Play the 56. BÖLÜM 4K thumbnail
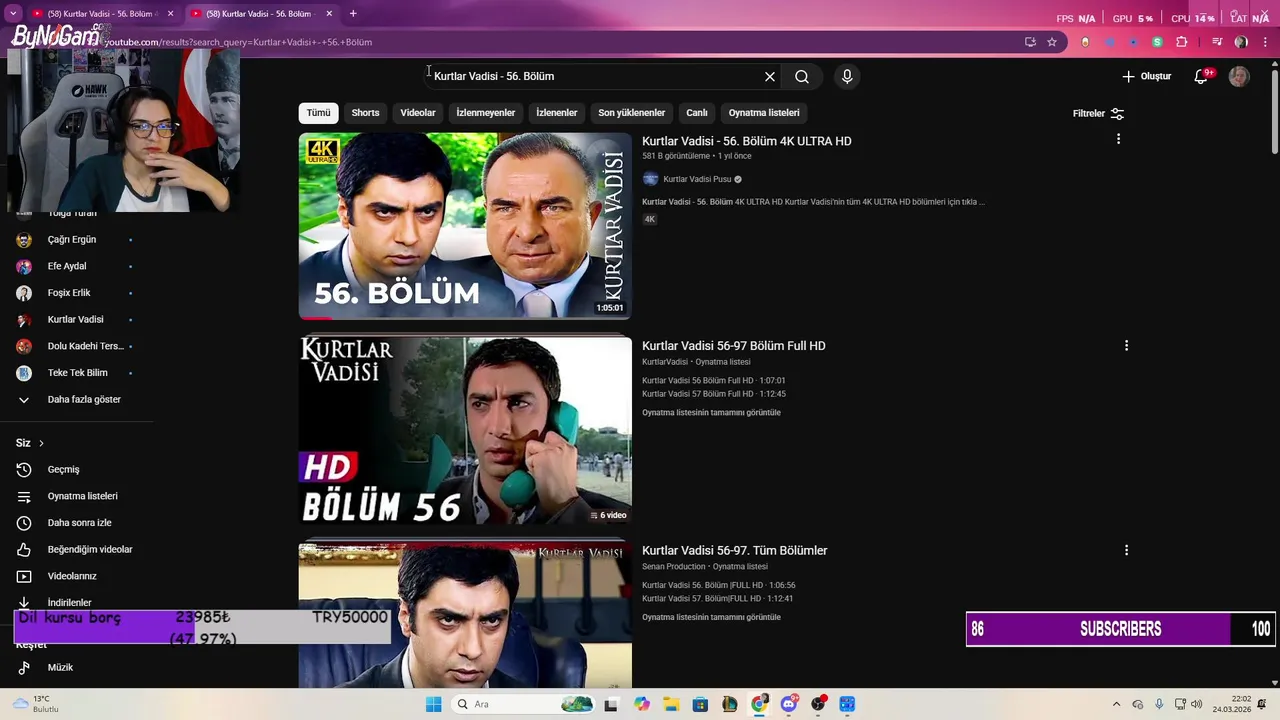Image resolution: width=1280 pixels, height=720 pixels. pyautogui.click(x=465, y=226)
